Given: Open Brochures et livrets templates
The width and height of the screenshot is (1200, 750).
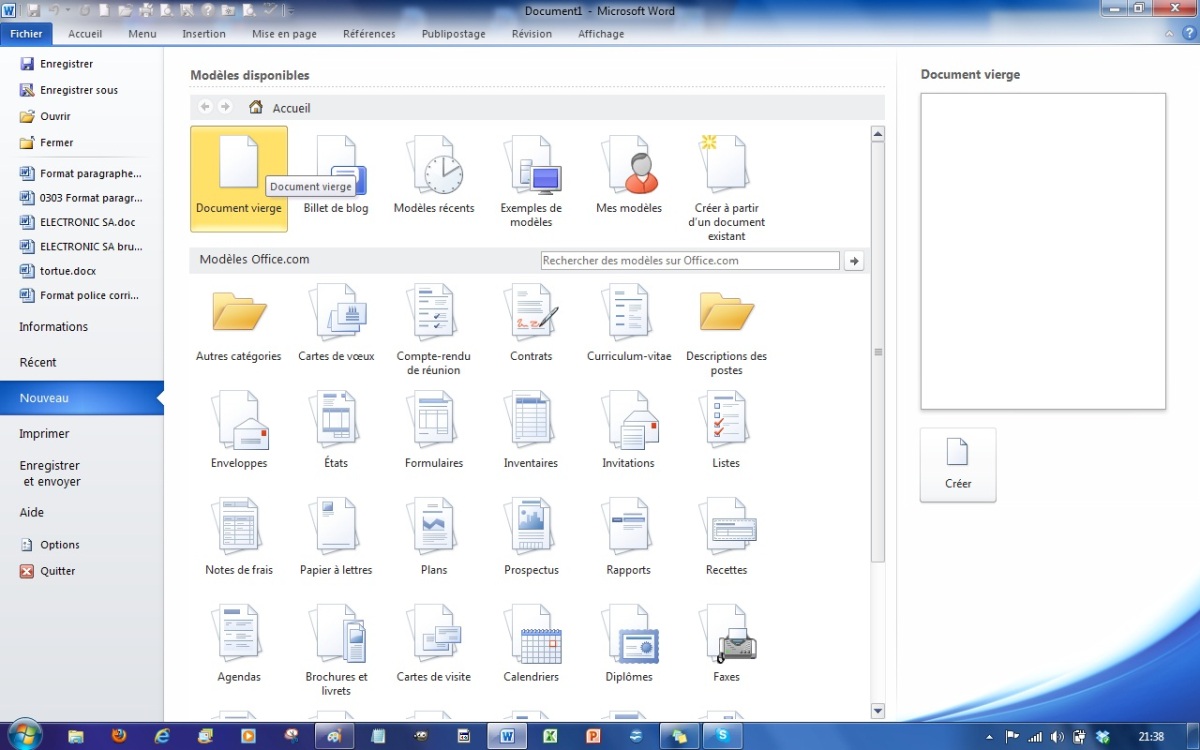Looking at the screenshot, I should (x=336, y=651).
